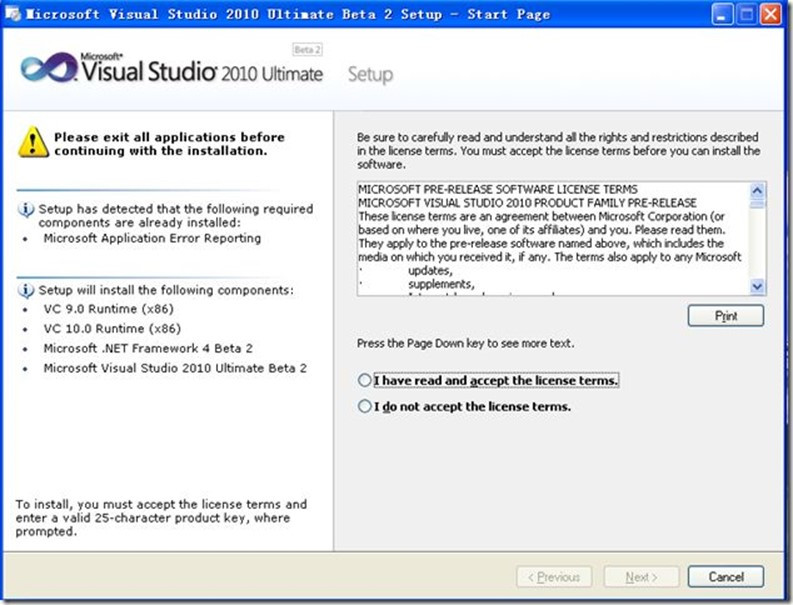Click the yellow warning triangle icon
This screenshot has height=605, width=793.
click(33, 142)
